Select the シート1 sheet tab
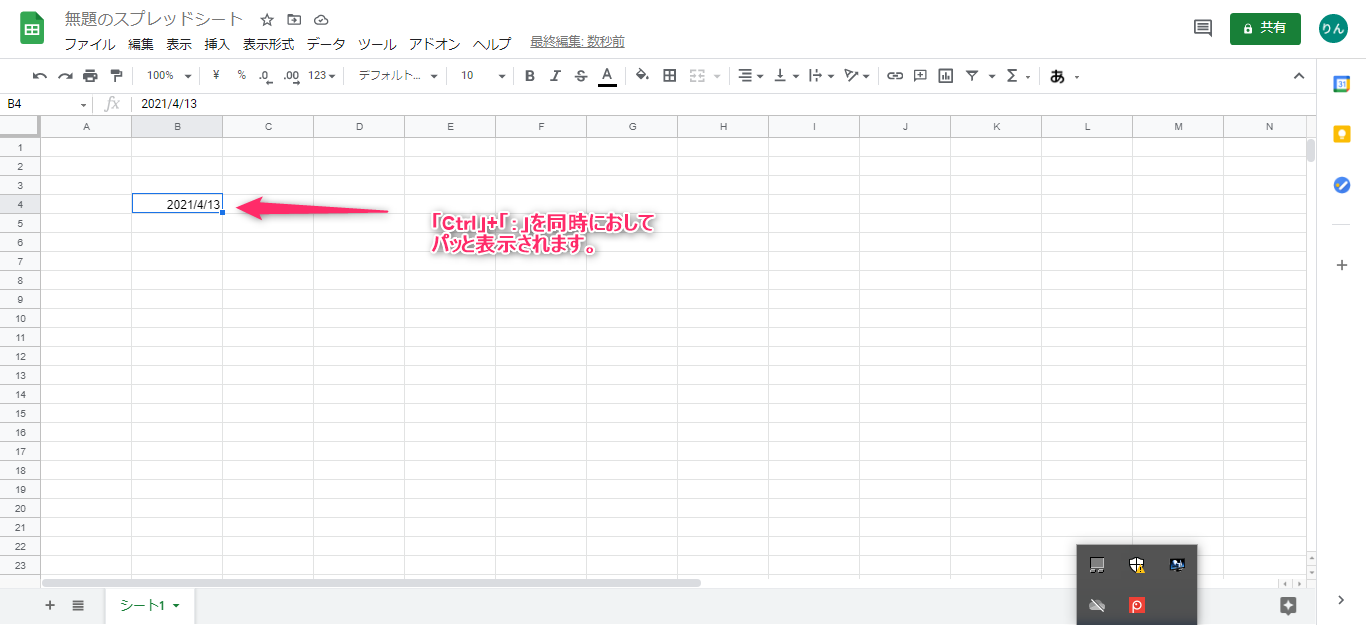Viewport: 1366px width, 625px height. pyautogui.click(x=148, y=605)
